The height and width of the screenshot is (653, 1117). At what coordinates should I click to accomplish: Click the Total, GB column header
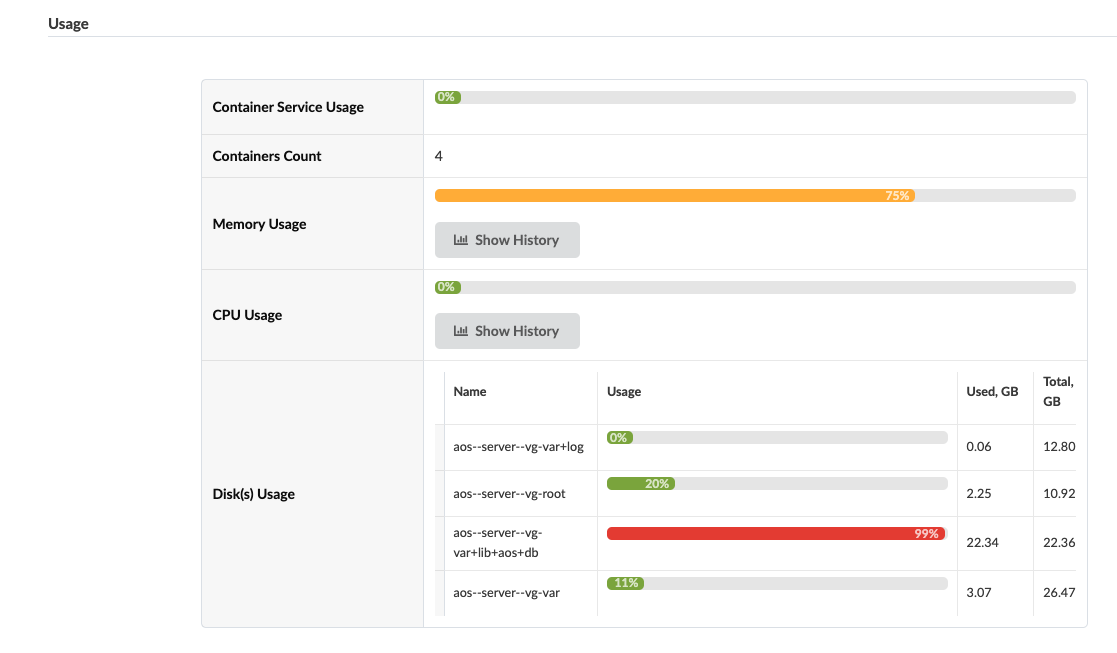point(1058,391)
